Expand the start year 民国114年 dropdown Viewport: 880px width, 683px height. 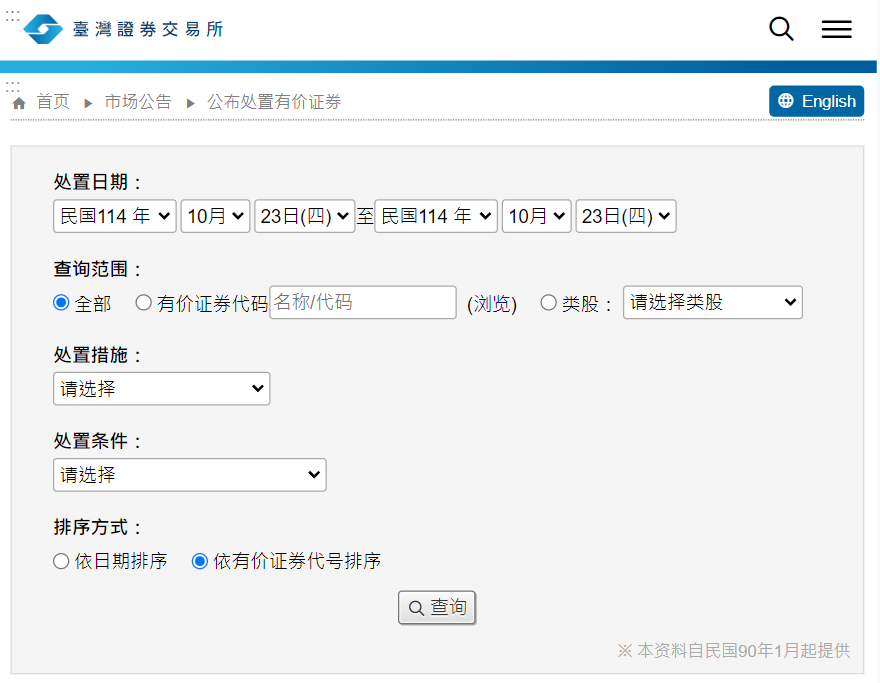[115, 216]
